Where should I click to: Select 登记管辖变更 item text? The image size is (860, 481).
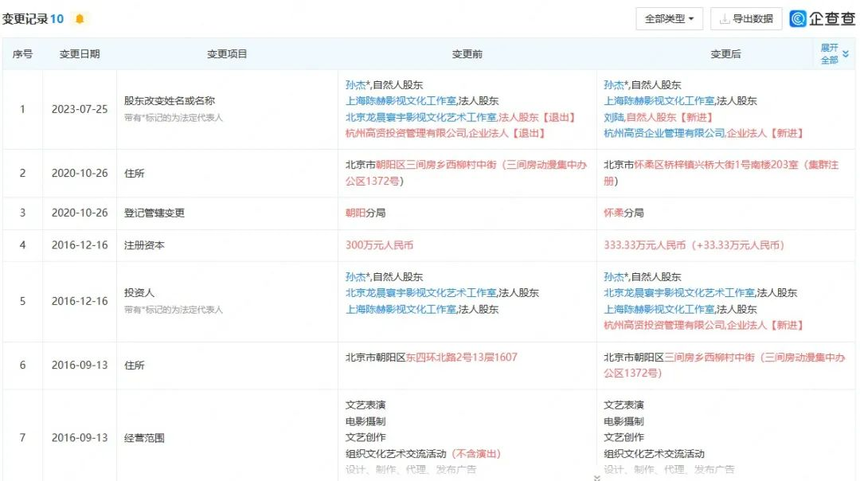coord(154,213)
